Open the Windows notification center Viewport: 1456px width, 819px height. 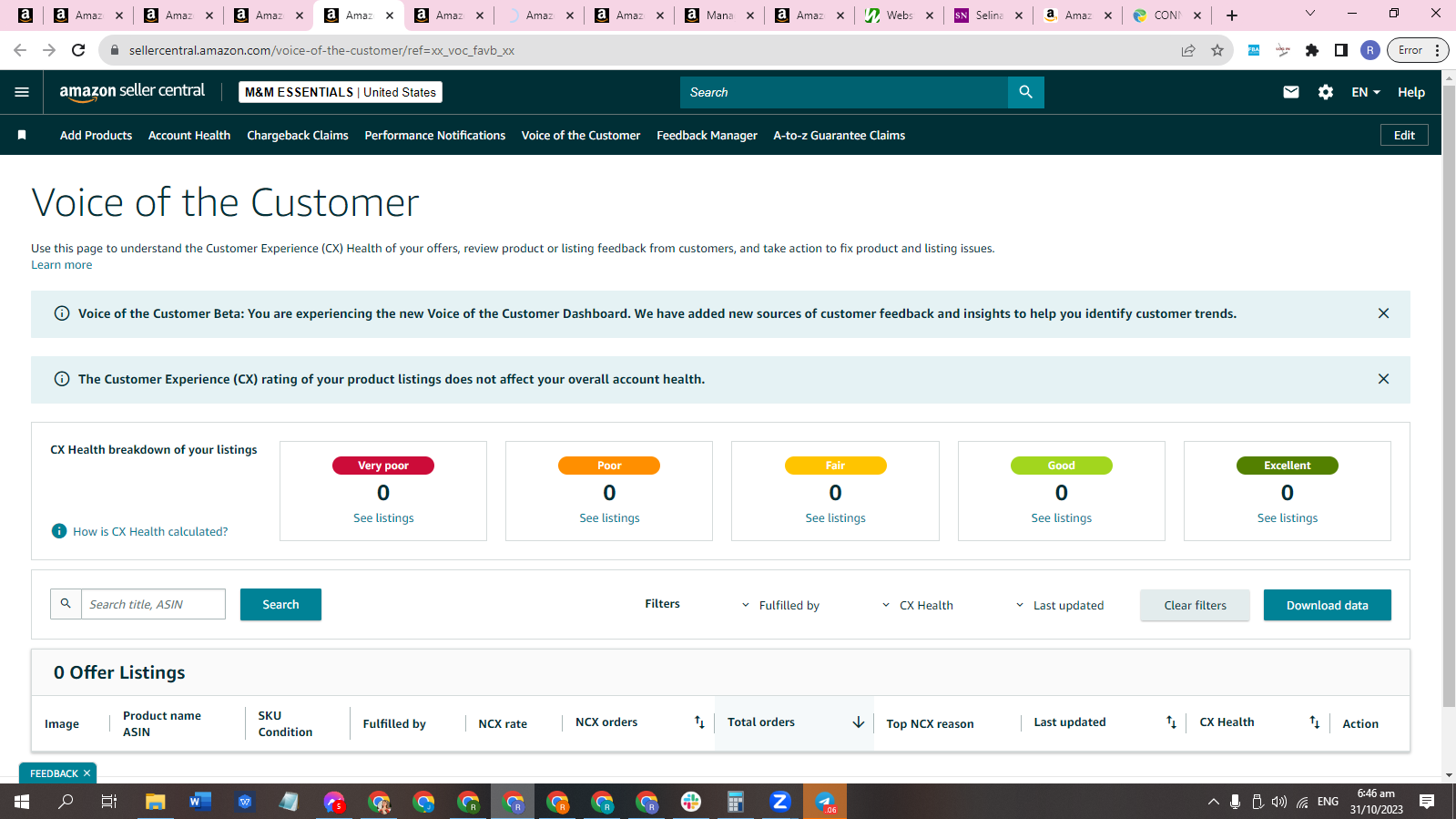[x=1427, y=802]
